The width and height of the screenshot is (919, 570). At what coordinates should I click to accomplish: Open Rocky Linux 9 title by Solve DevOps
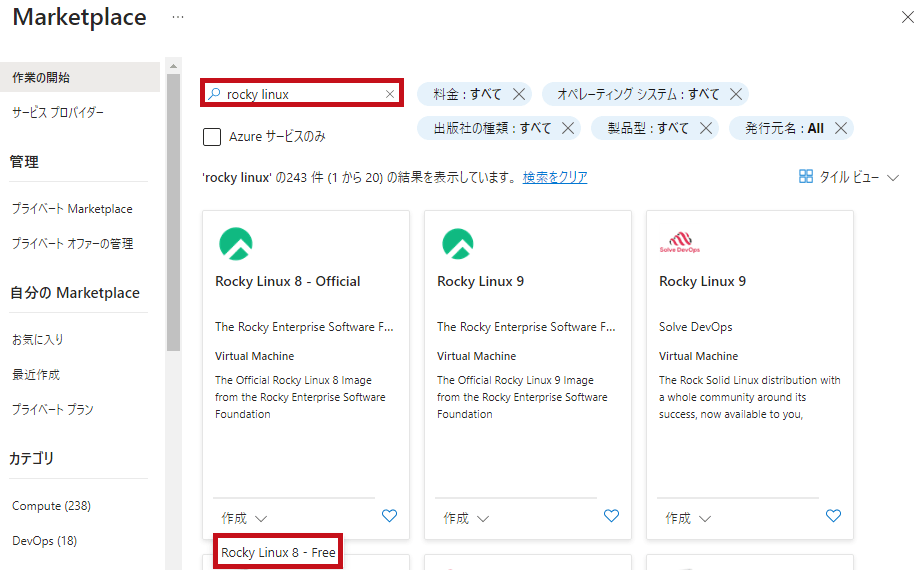coord(702,281)
